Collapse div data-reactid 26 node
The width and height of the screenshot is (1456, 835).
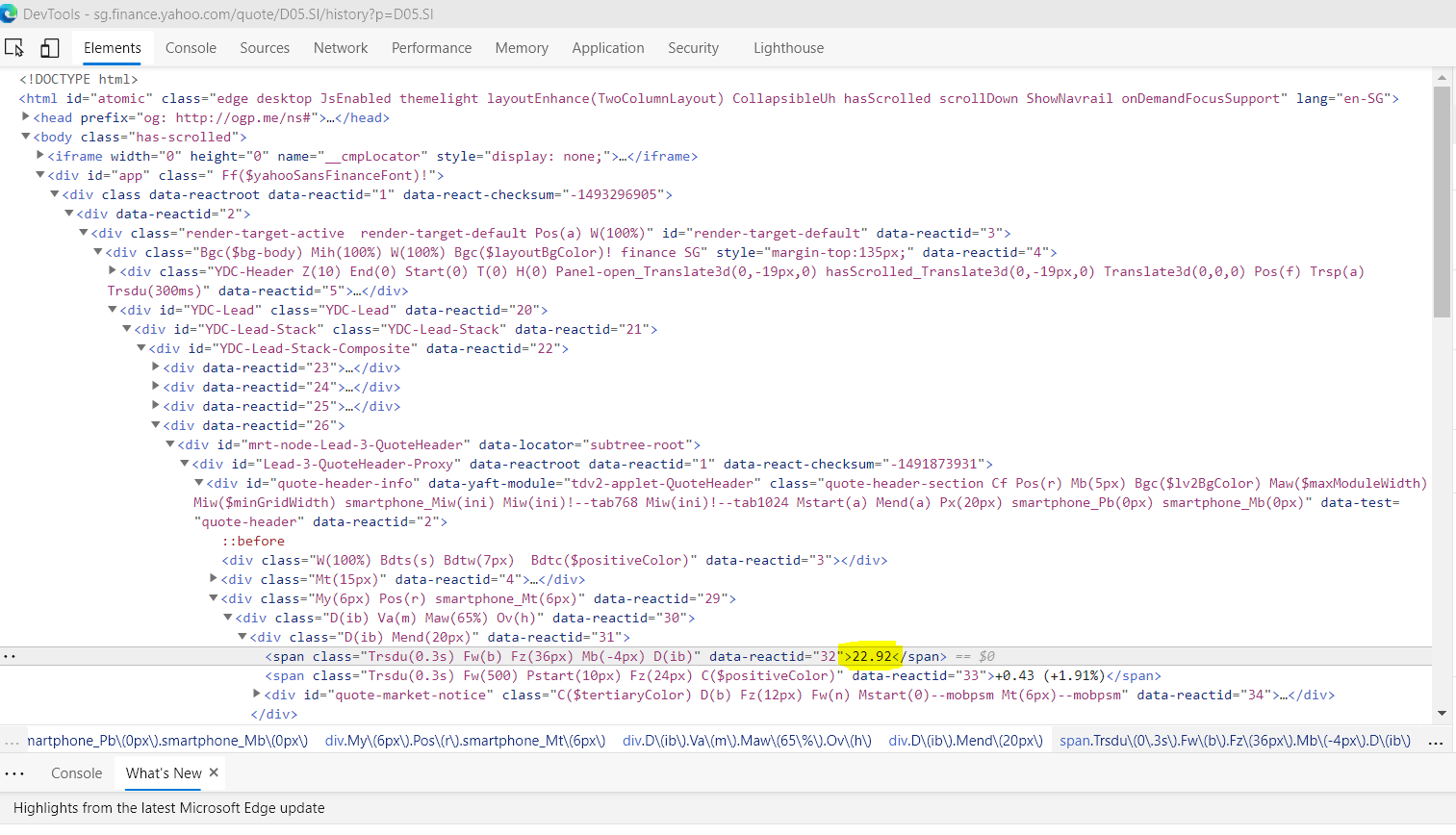pyautogui.click(x=156, y=425)
